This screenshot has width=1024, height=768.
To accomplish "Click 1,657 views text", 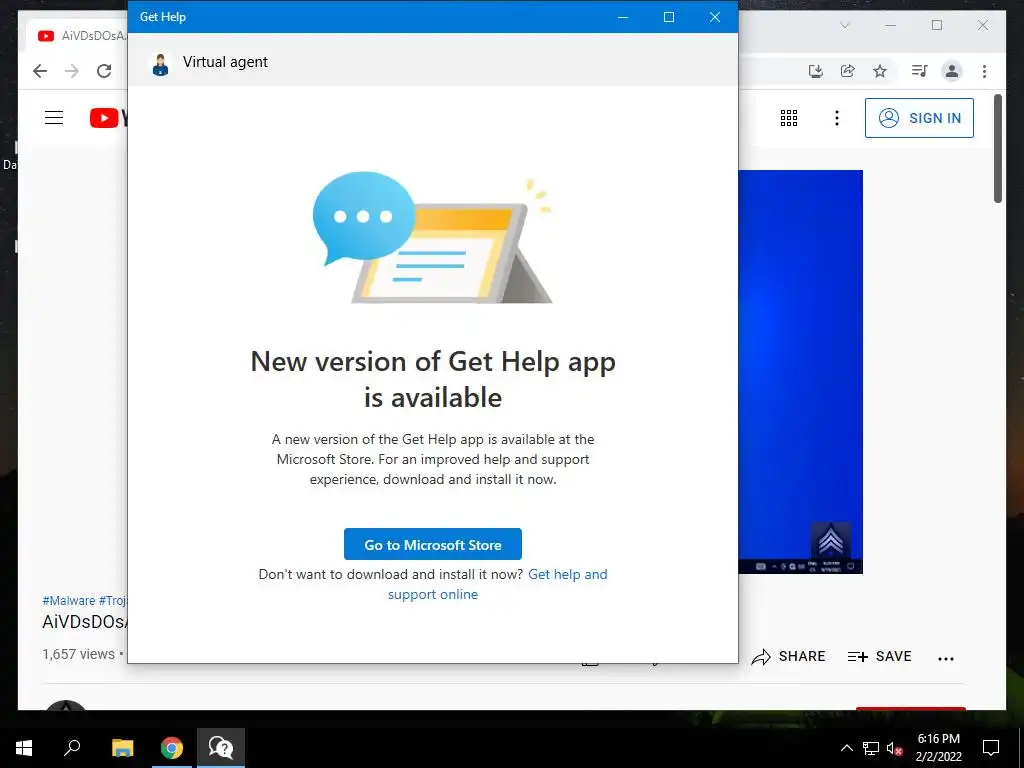I will (x=78, y=654).
